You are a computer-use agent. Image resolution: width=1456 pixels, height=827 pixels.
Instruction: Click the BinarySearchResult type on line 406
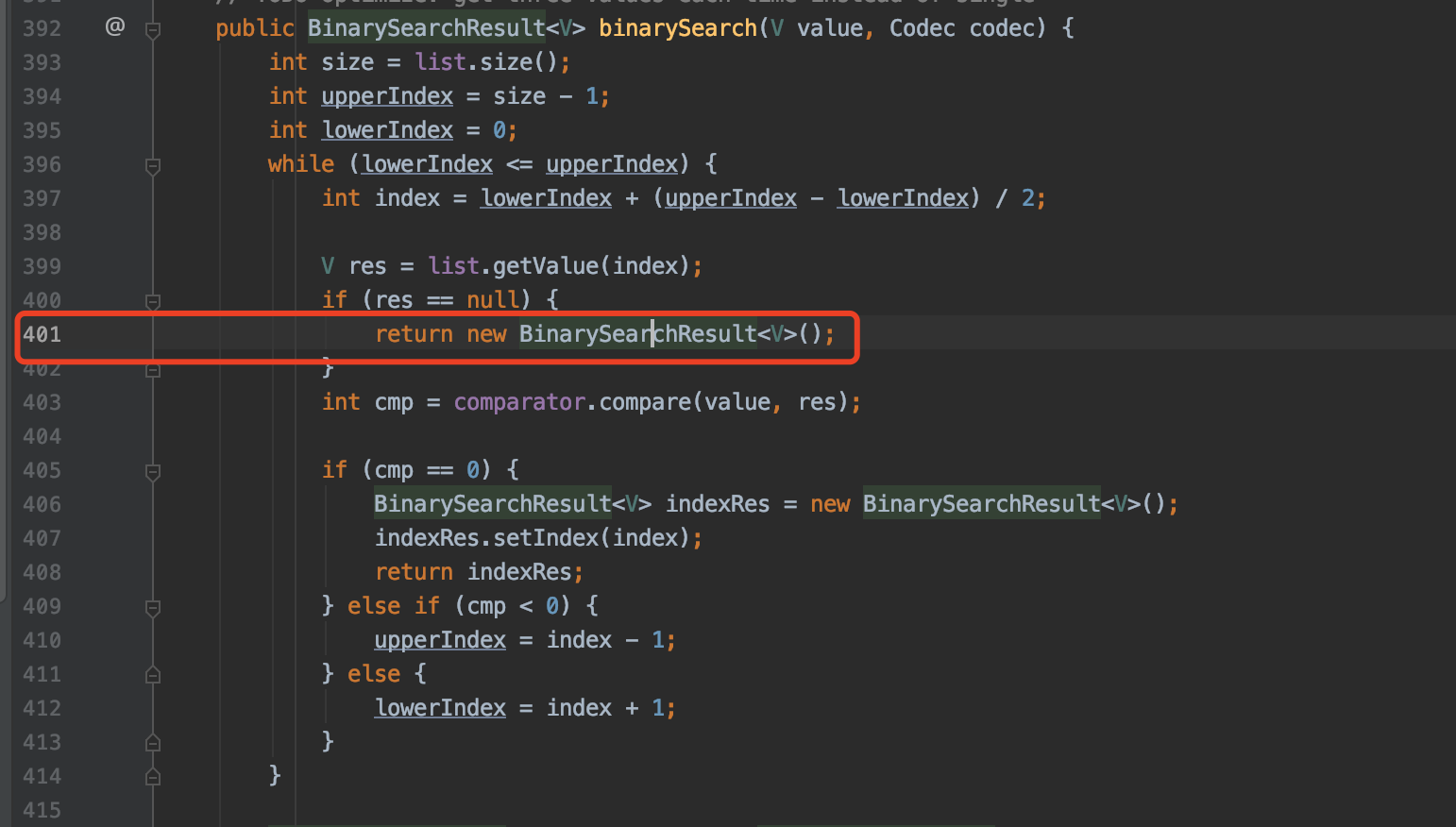491,503
